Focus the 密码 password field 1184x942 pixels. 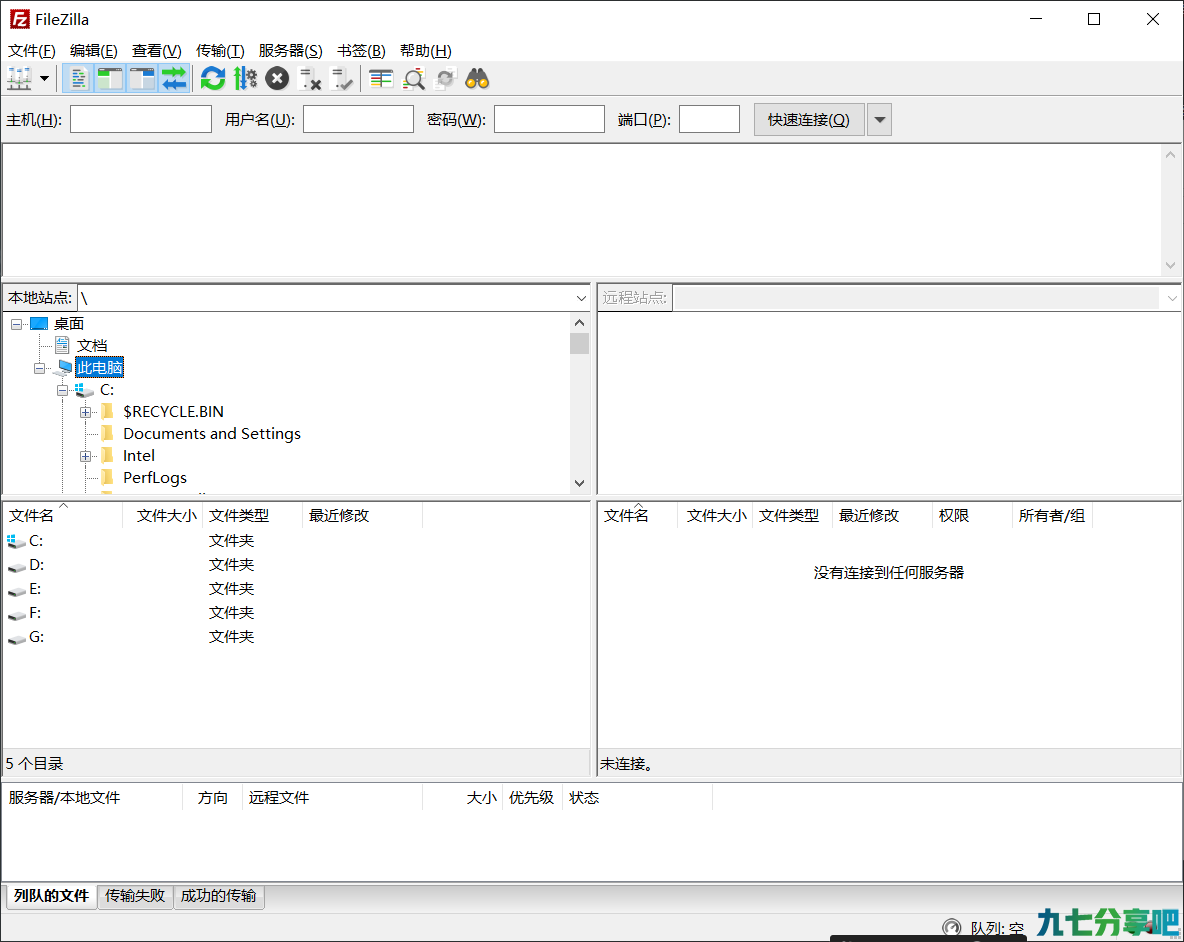pos(549,119)
